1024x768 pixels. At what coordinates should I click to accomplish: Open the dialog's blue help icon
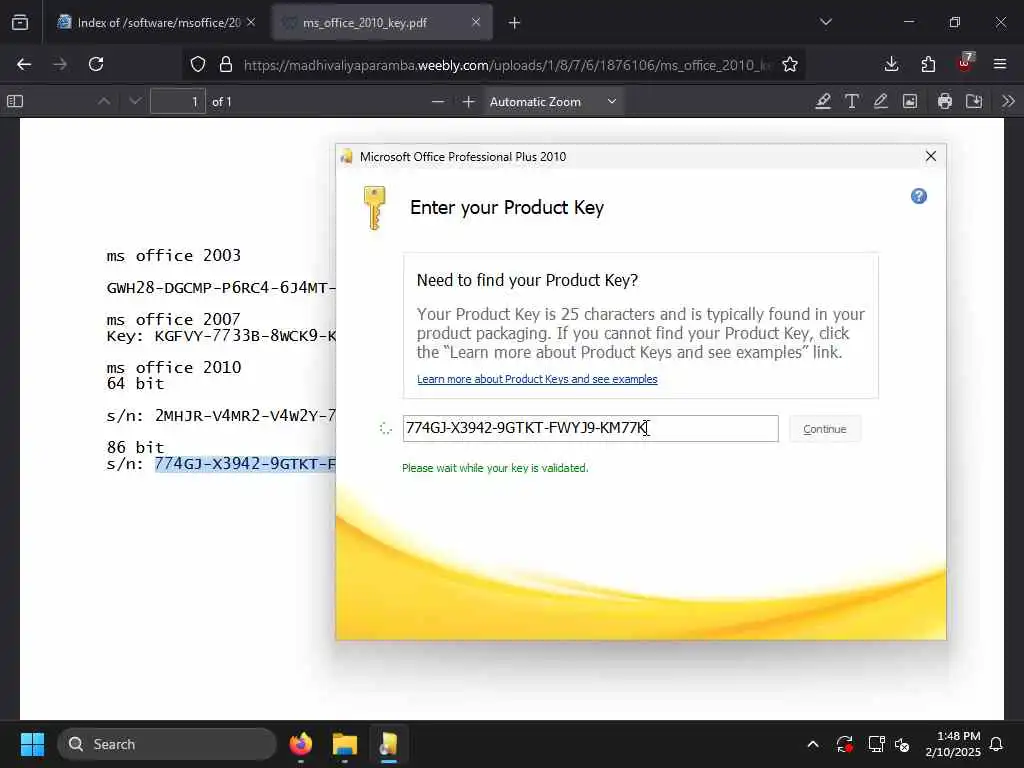[x=919, y=196]
